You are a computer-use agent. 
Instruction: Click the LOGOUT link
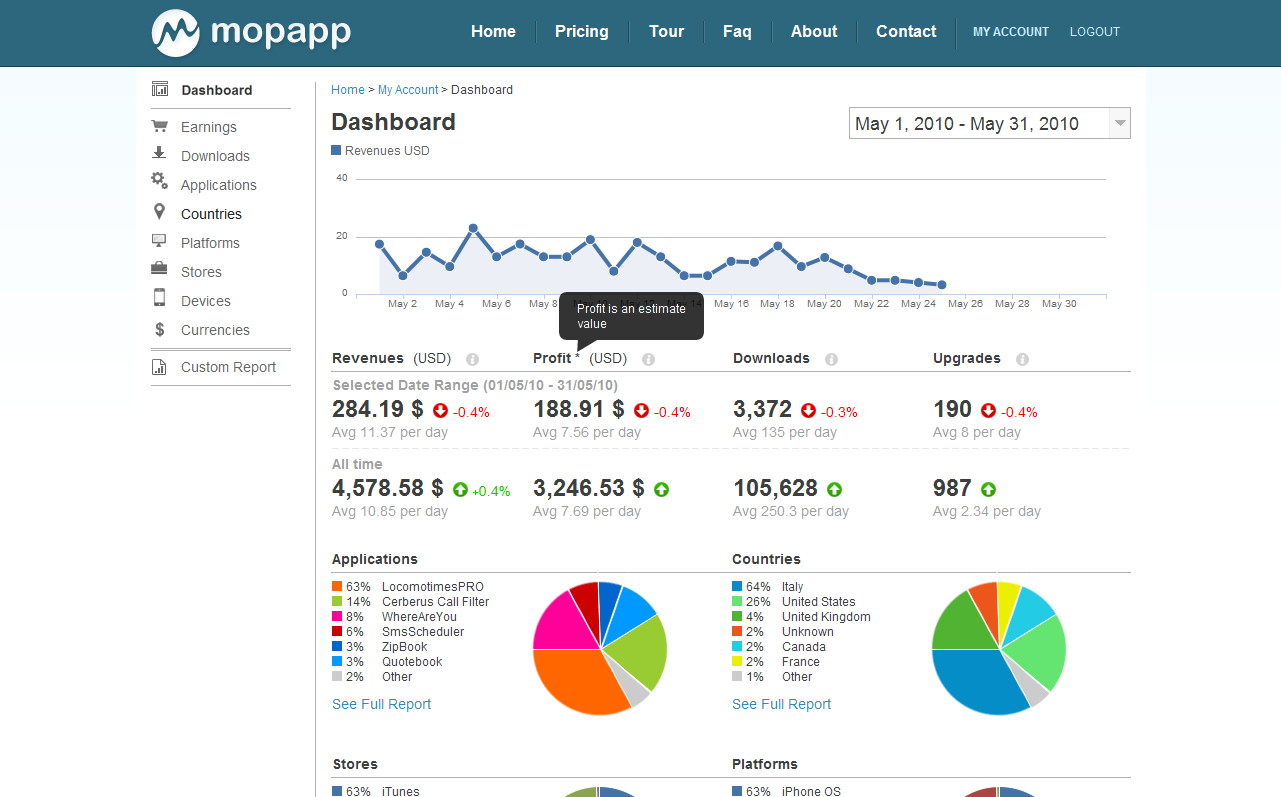1095,32
